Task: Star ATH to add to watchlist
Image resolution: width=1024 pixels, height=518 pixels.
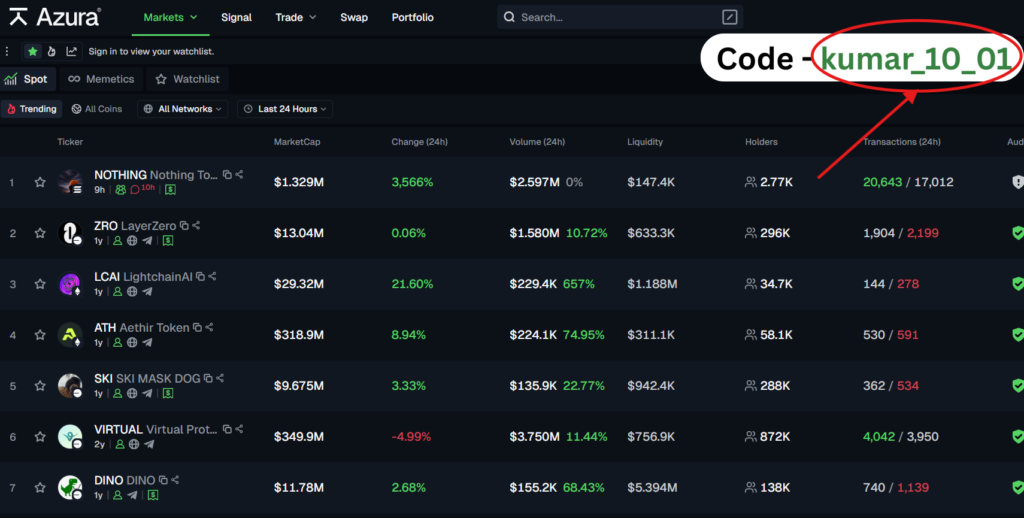Action: 40,335
